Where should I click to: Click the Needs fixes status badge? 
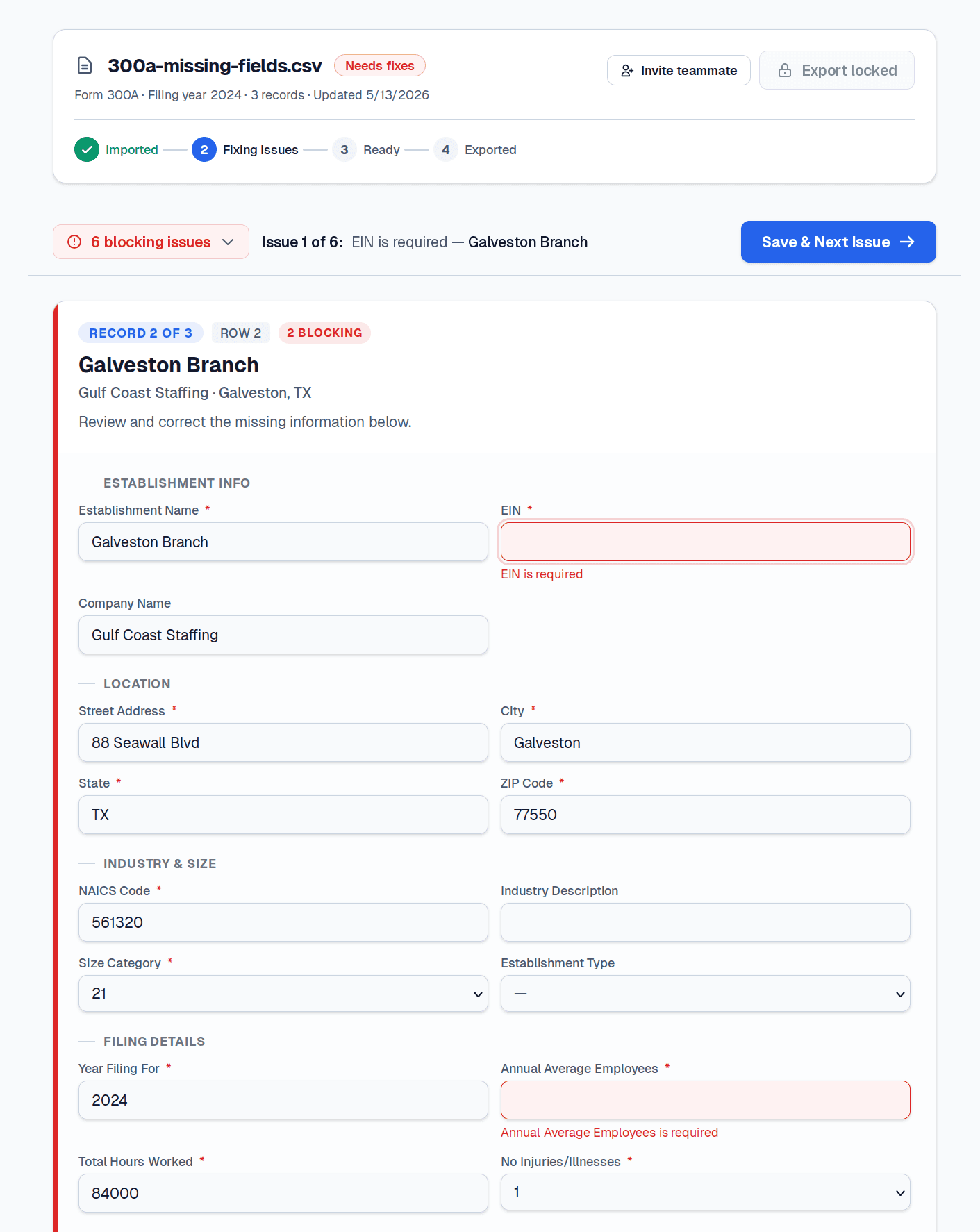pos(380,65)
